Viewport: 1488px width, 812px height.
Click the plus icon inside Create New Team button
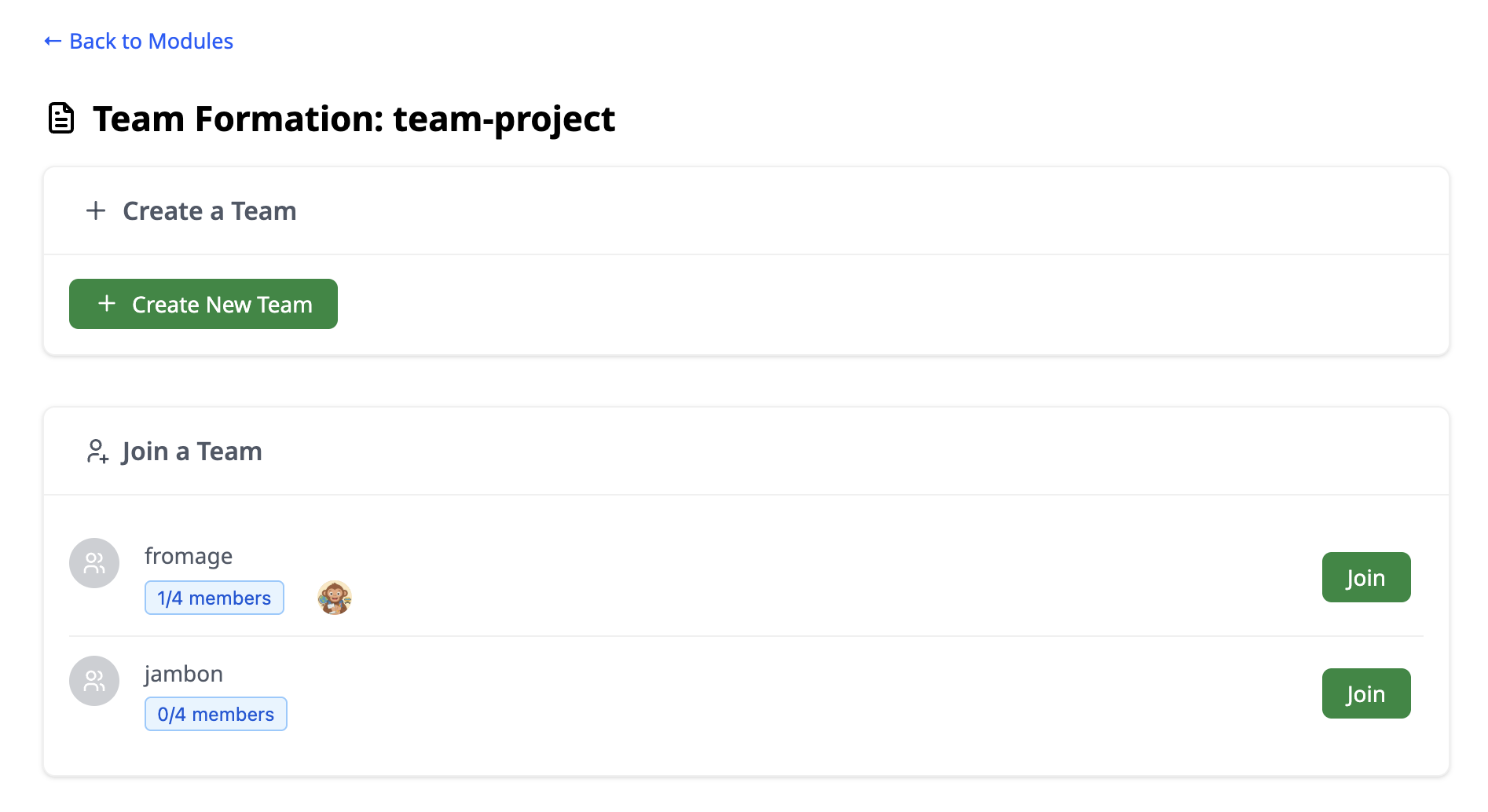107,304
